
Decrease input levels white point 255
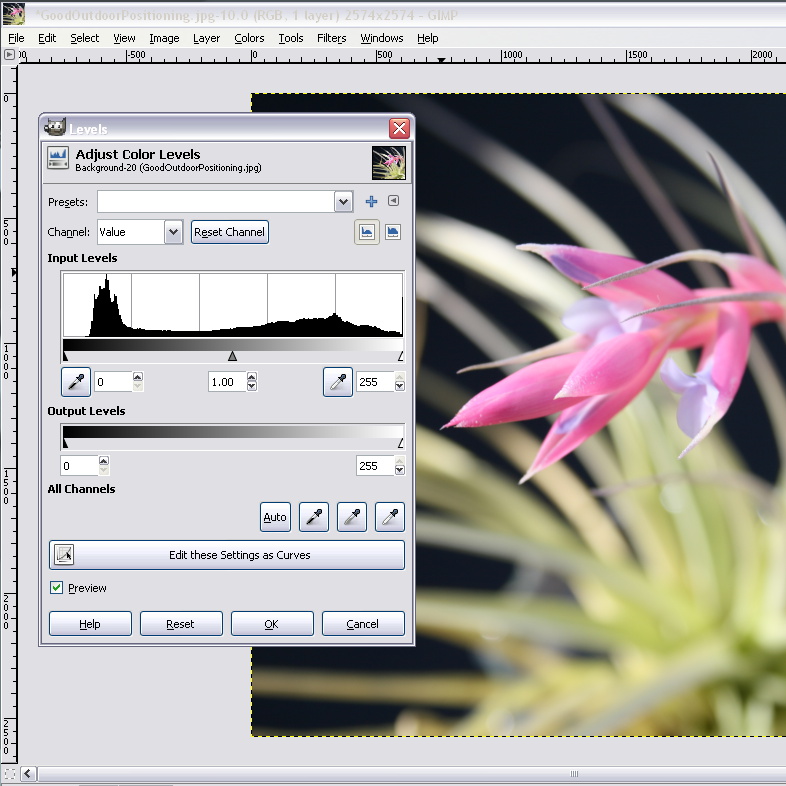(x=400, y=386)
